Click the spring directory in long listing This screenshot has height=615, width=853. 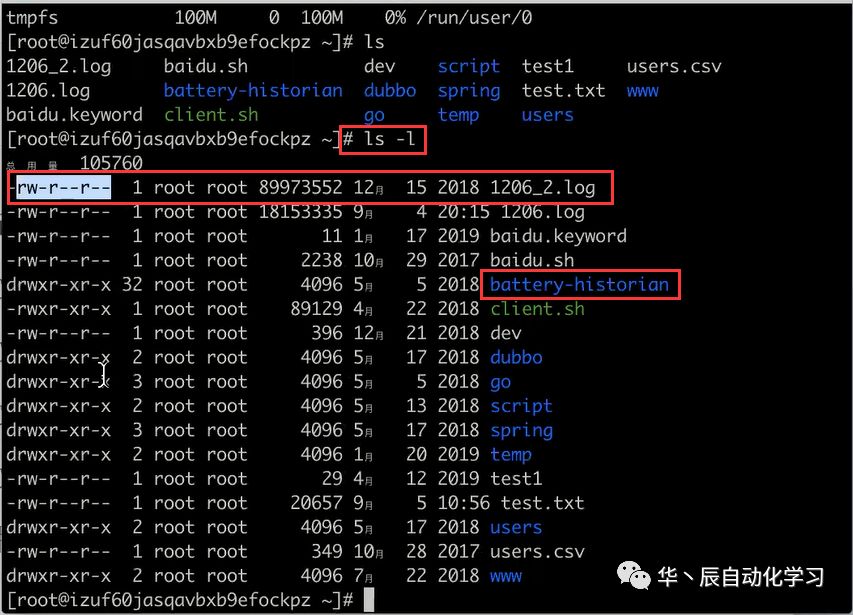521,430
